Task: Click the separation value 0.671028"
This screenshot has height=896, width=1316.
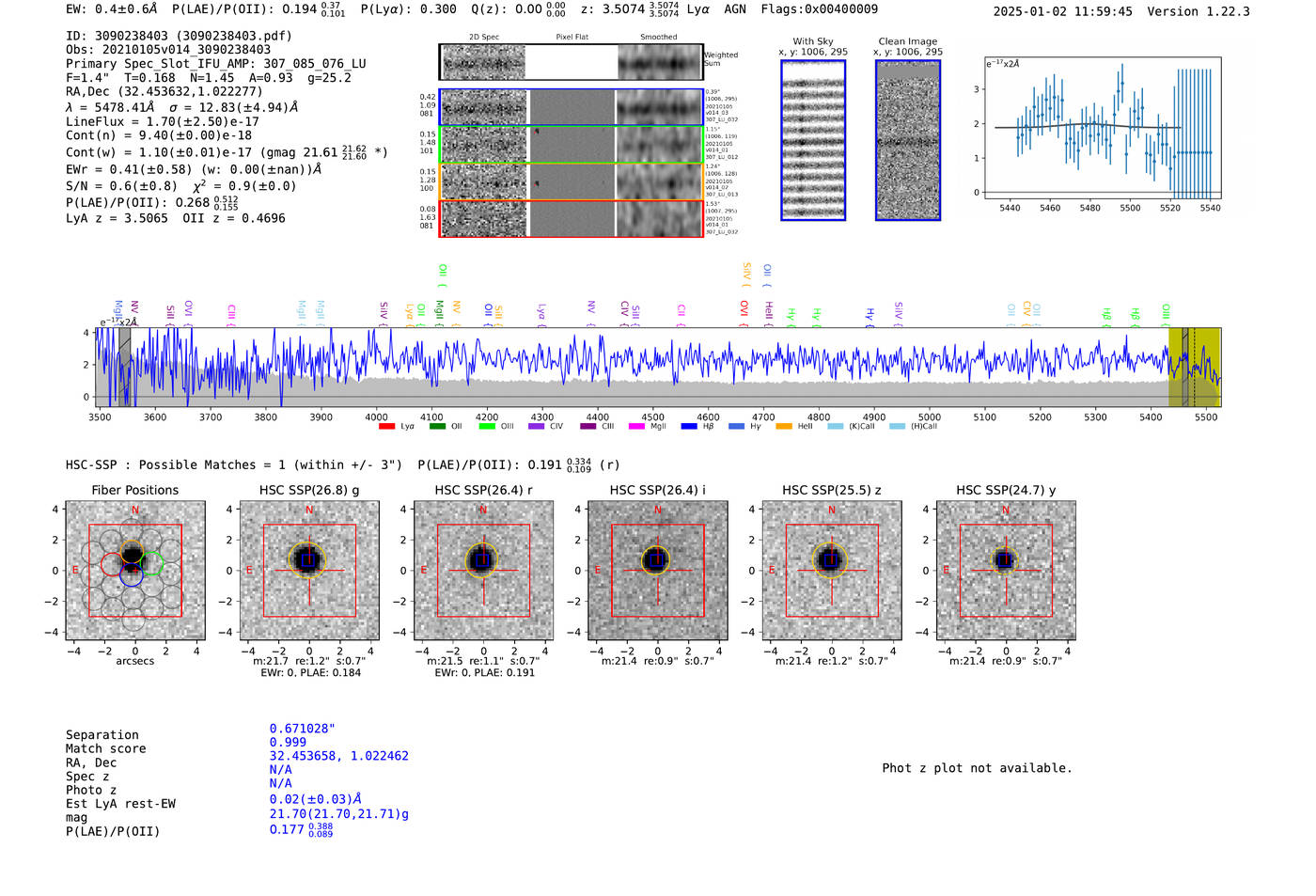Action: coord(303,729)
